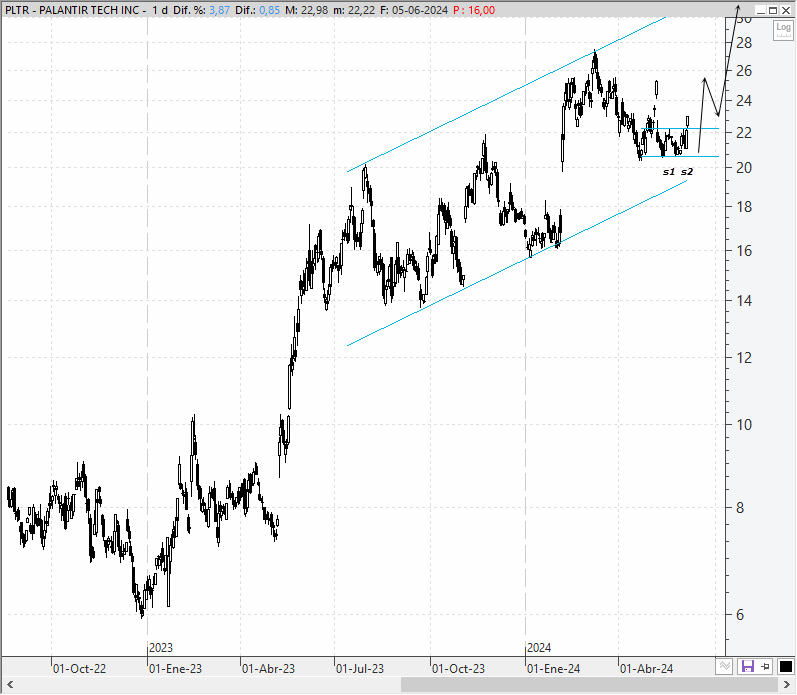This screenshot has height=695, width=797.
Task: Click the 01-Abr-23 date axis label
Action: (268, 669)
